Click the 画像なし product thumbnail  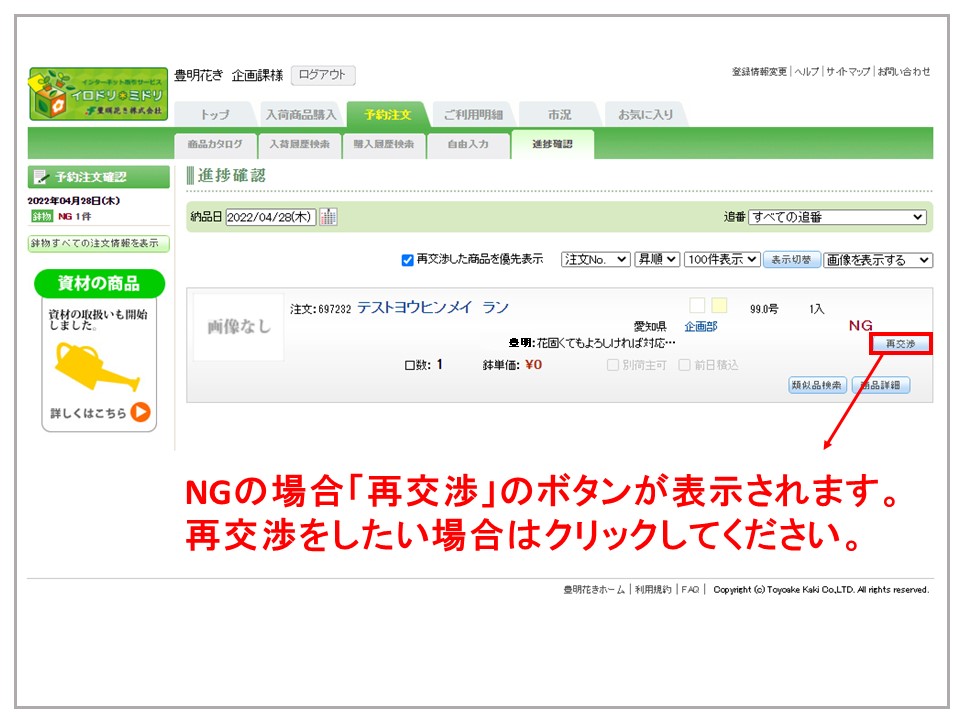click(239, 327)
